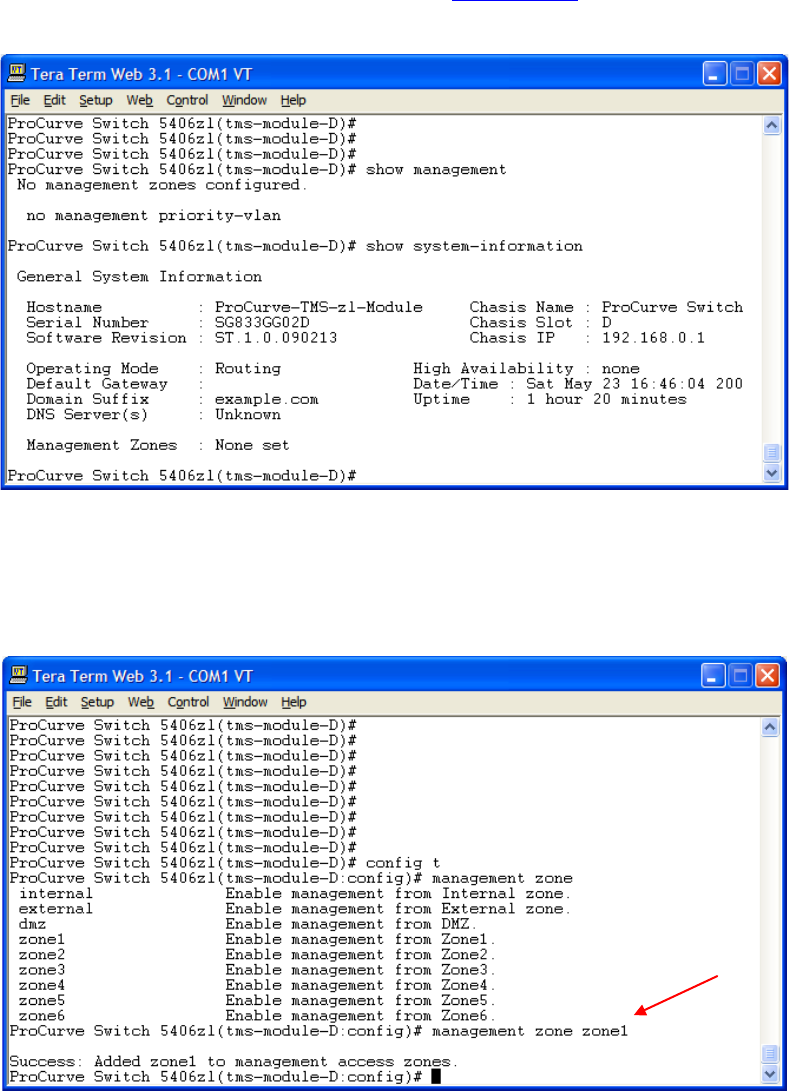The height and width of the screenshot is (1091, 789).
Task: Click 'no management priority-vlan' line
Action: click(x=154, y=216)
